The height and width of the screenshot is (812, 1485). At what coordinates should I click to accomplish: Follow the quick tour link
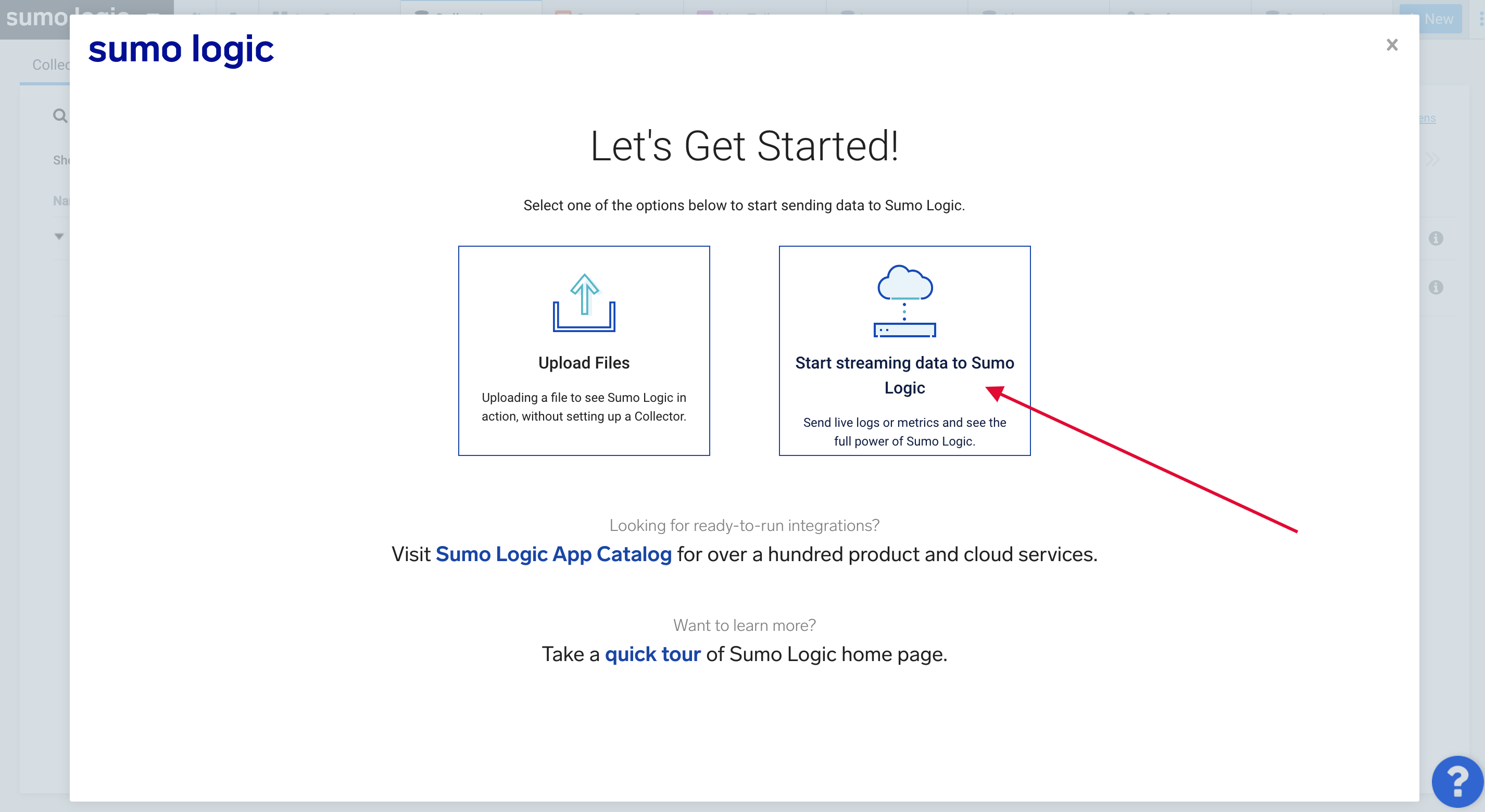652,654
